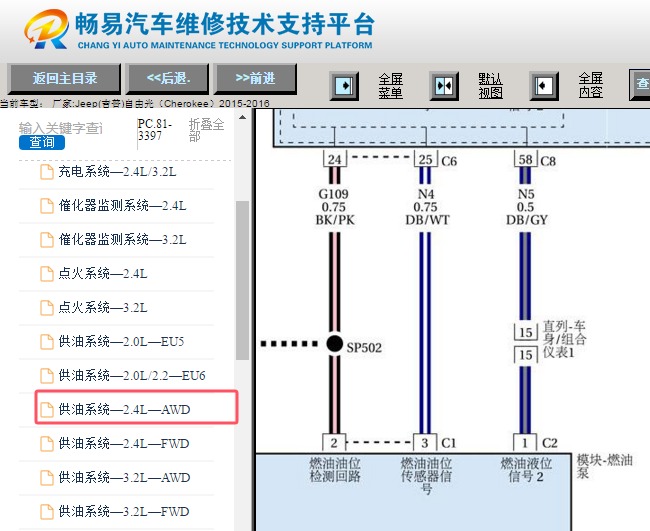Click the full-screen content arrow icon
The width and height of the screenshot is (650, 531).
(x=544, y=86)
